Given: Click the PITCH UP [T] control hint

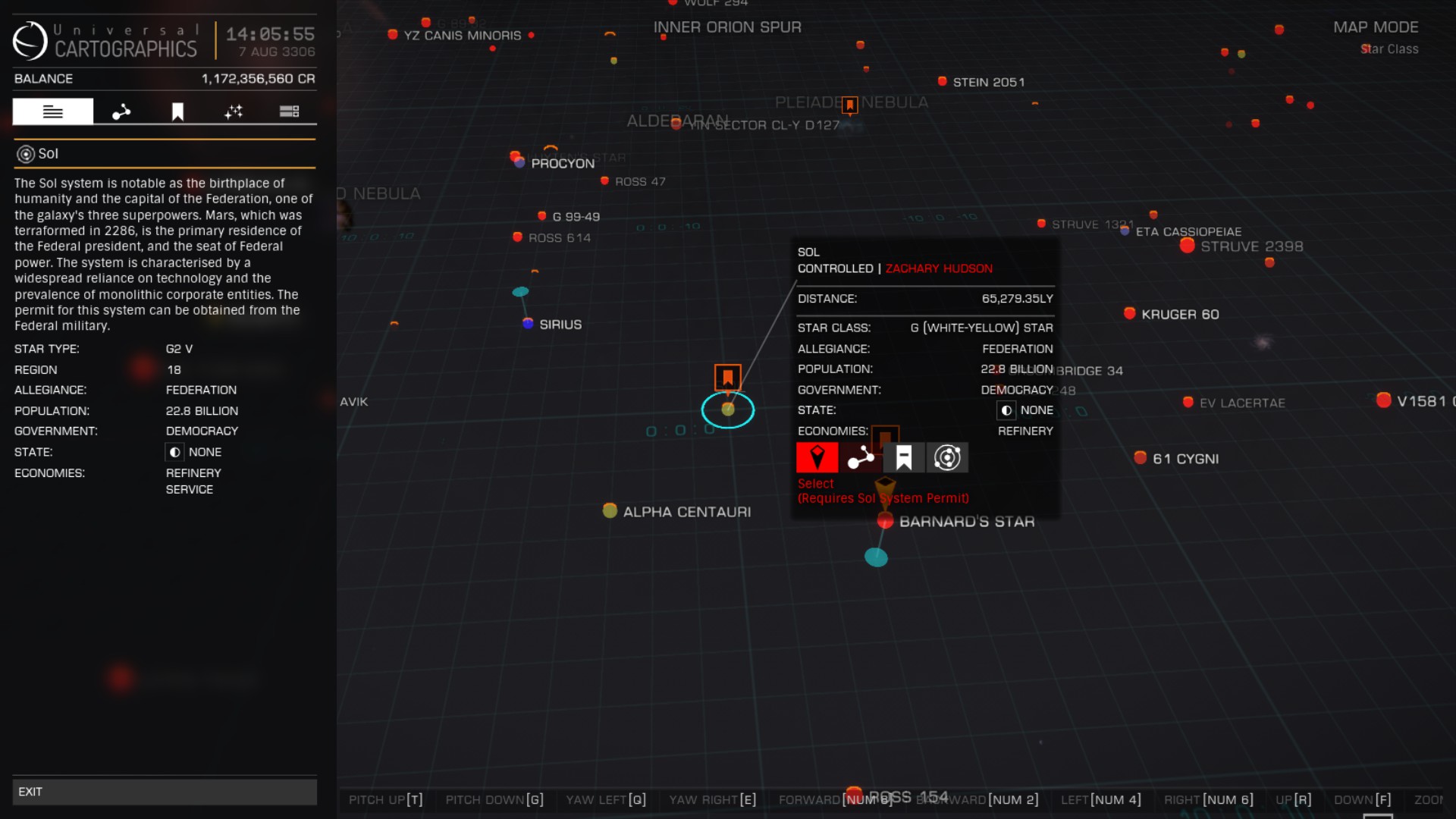Looking at the screenshot, I should pyautogui.click(x=385, y=800).
